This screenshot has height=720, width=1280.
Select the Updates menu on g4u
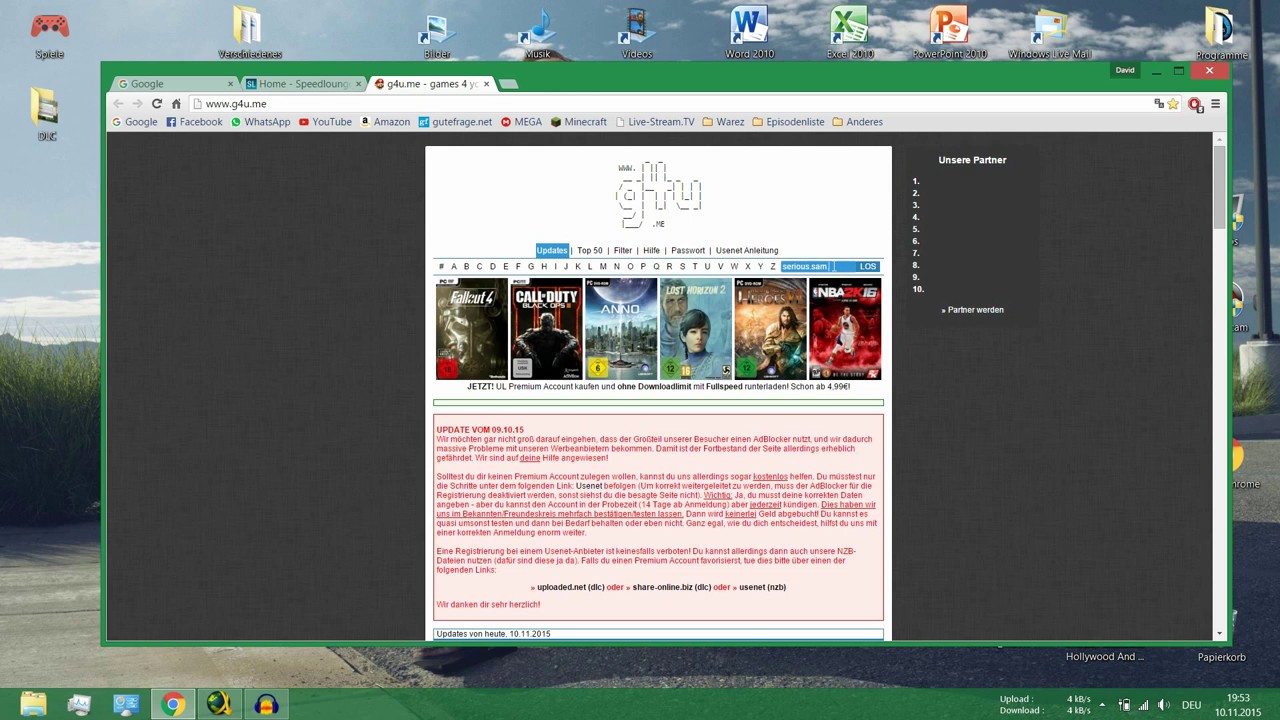[552, 251]
